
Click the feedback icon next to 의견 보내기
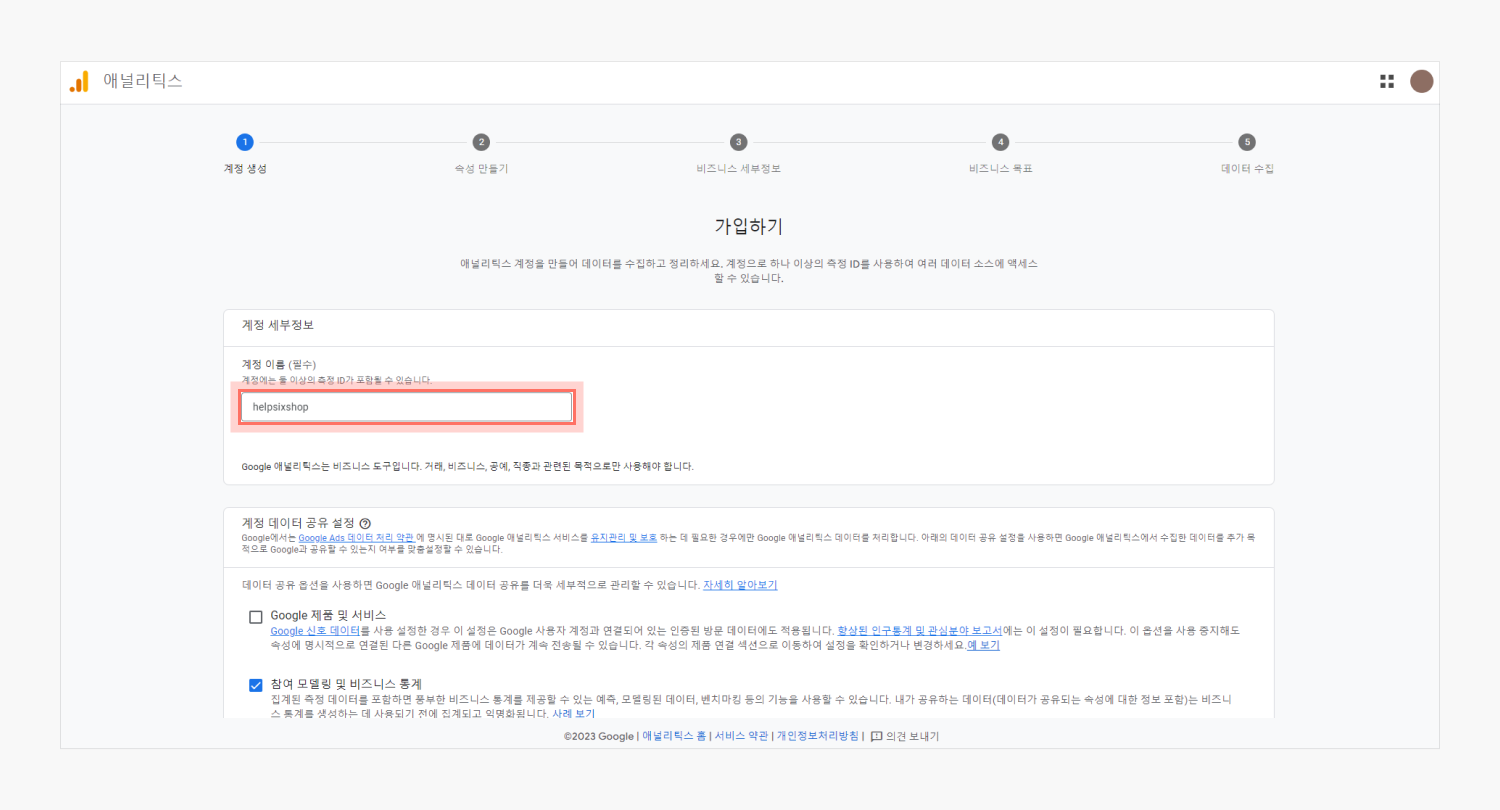tap(876, 736)
